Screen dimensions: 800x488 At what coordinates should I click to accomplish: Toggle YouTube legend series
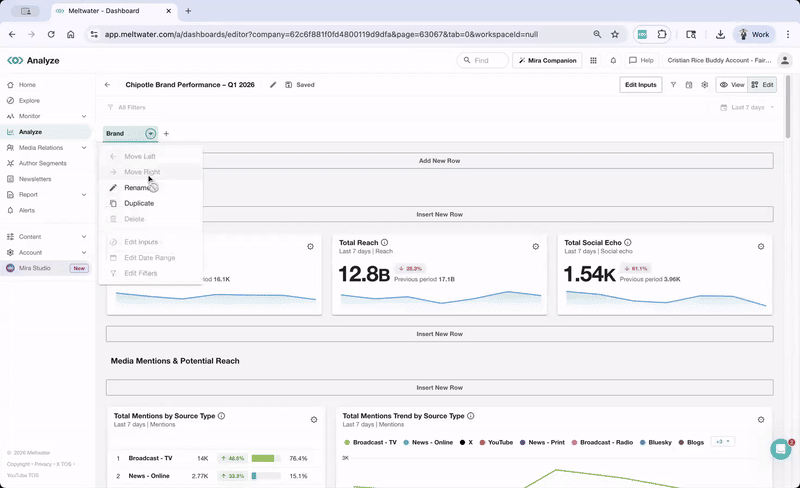click(x=496, y=443)
